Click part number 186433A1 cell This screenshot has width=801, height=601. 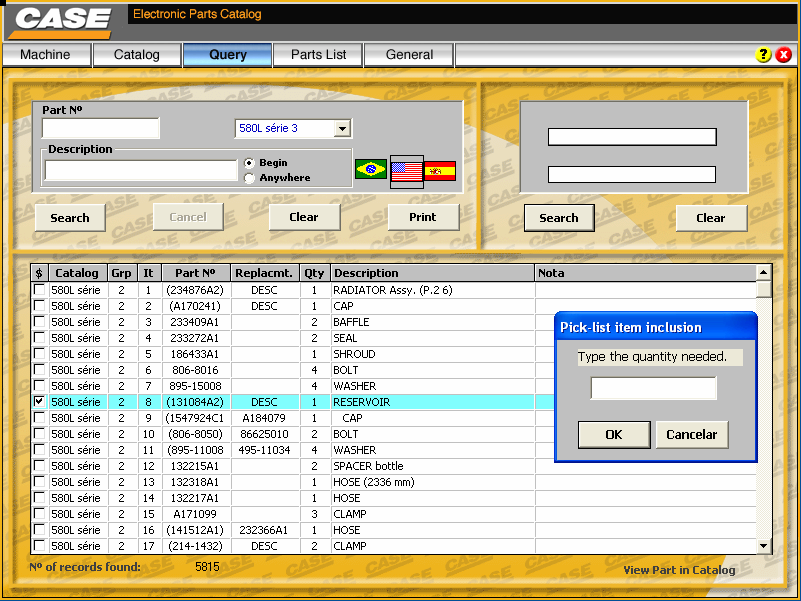pos(196,354)
